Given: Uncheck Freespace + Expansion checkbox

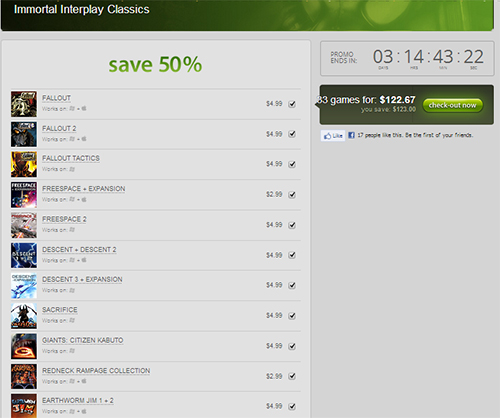Looking at the screenshot, I should [292, 195].
